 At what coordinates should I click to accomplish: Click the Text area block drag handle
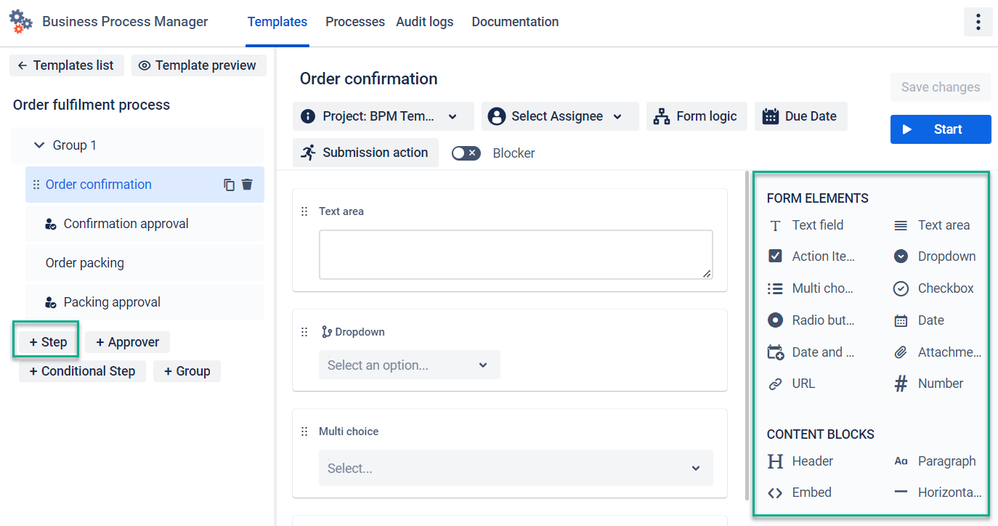coord(304,211)
